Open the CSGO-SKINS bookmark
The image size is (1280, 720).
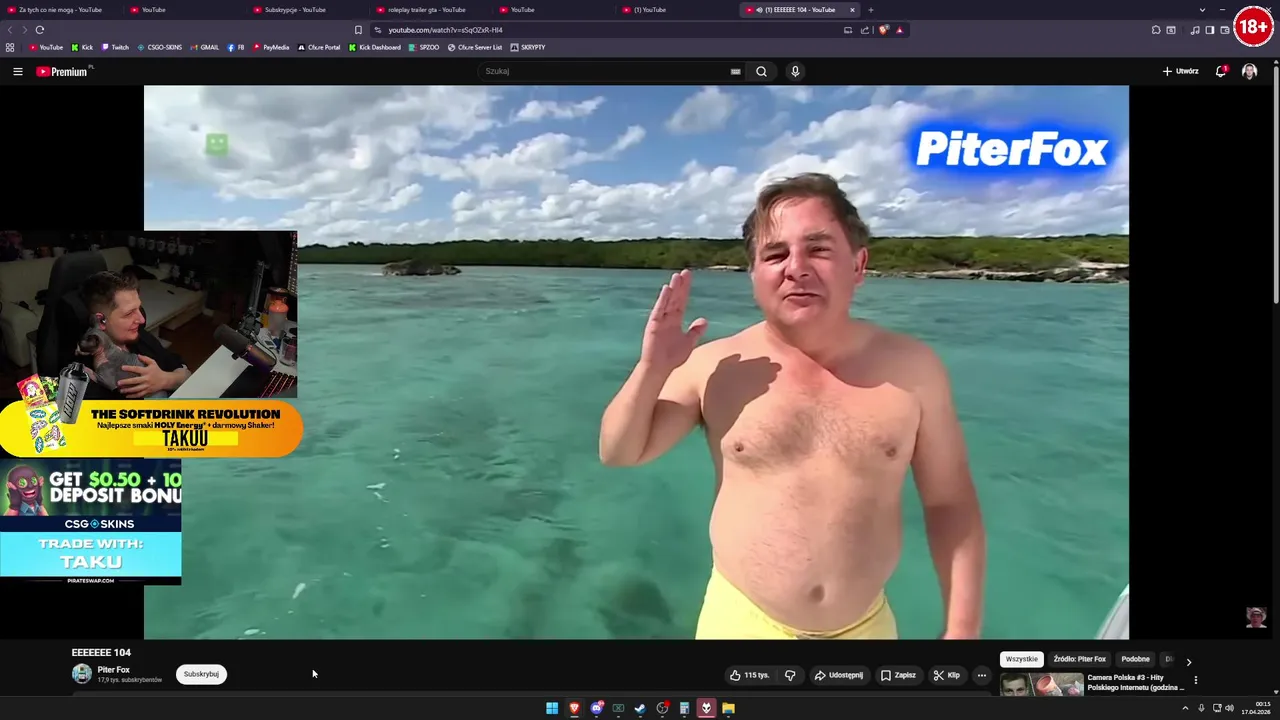click(x=159, y=47)
